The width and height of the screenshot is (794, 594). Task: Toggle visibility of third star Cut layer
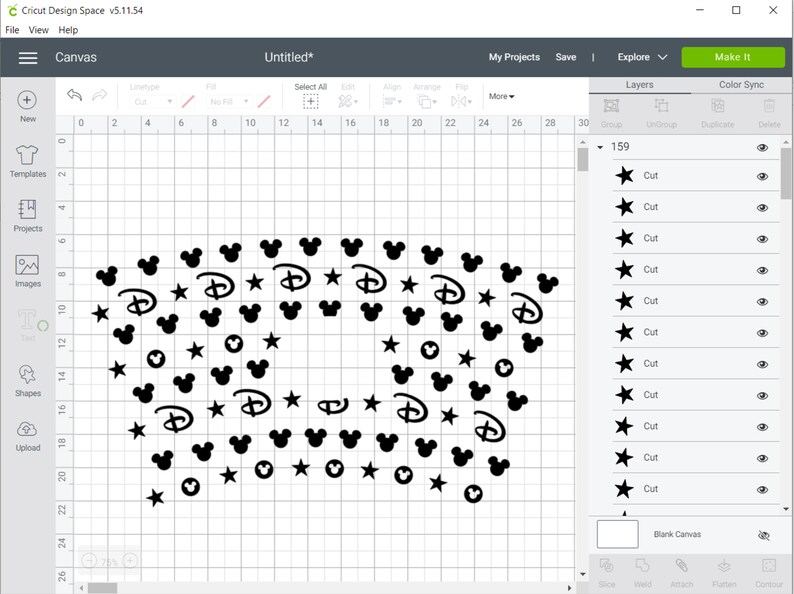[x=762, y=239]
